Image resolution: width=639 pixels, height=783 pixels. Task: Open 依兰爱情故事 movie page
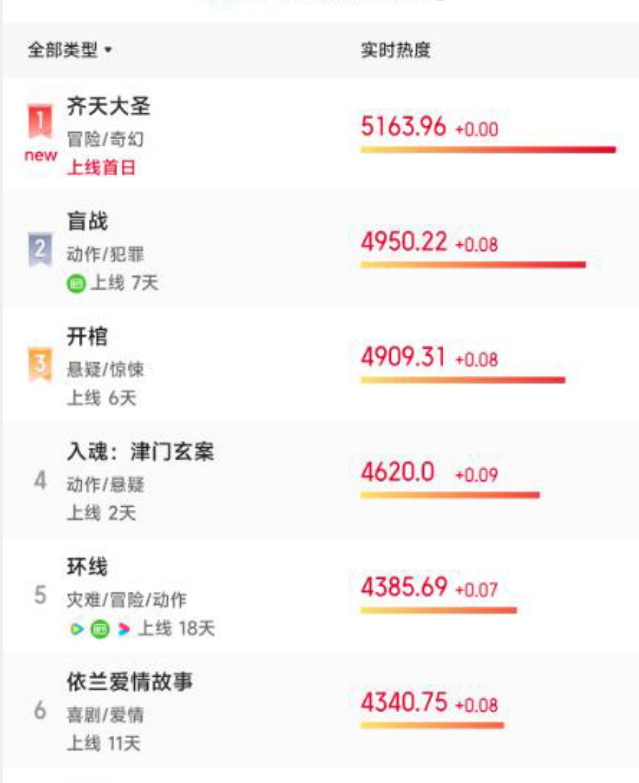(130, 683)
